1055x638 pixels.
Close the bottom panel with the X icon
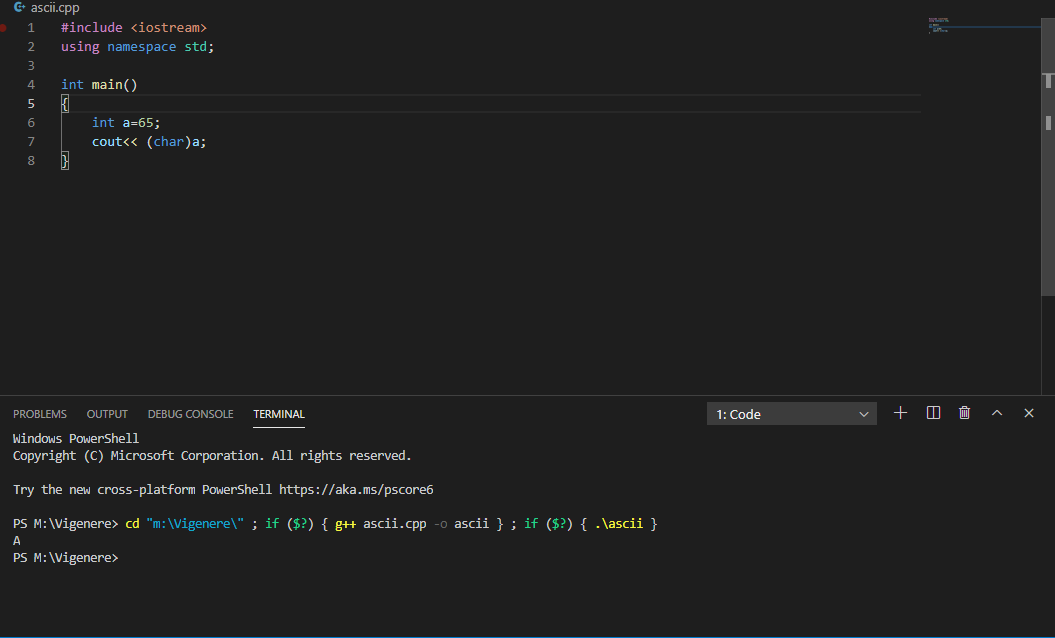tap(1028, 413)
